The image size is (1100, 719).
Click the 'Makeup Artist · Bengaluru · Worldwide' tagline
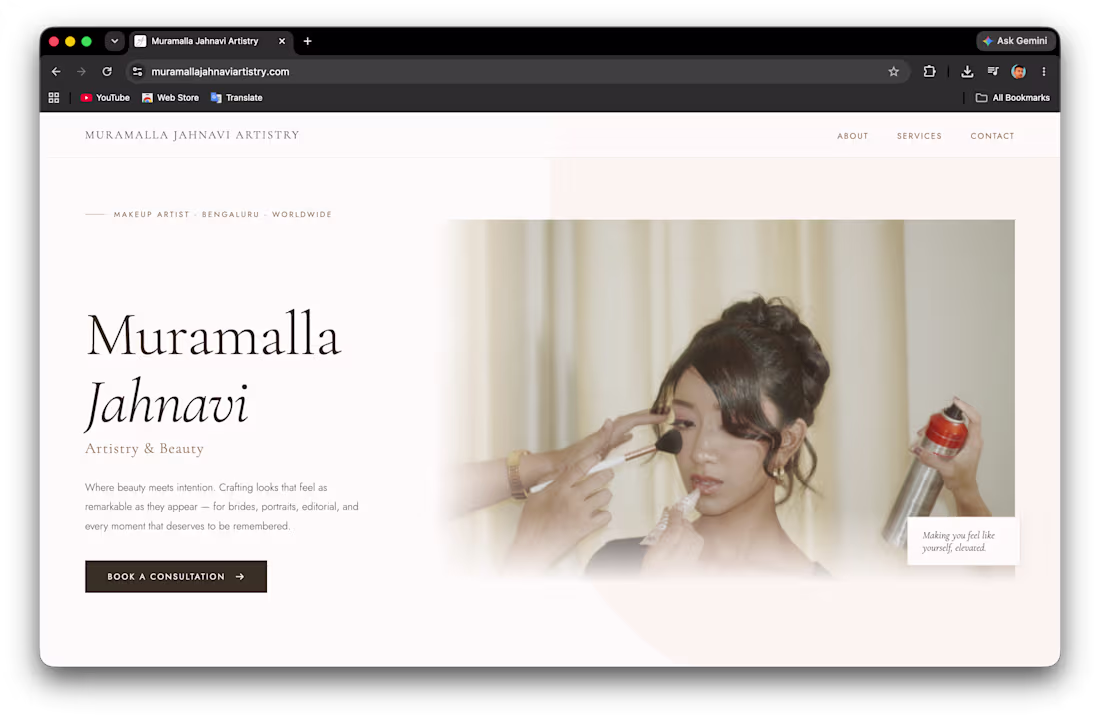[222, 215]
